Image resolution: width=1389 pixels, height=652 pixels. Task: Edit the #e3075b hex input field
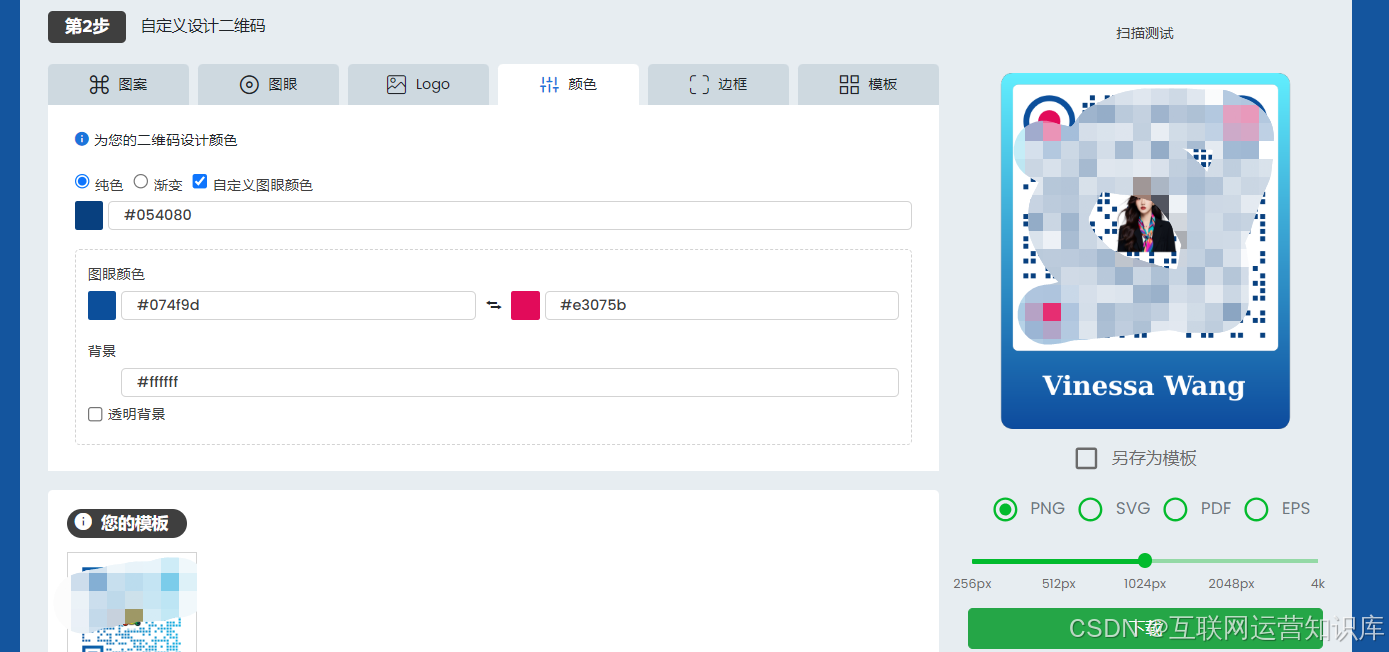pos(722,305)
